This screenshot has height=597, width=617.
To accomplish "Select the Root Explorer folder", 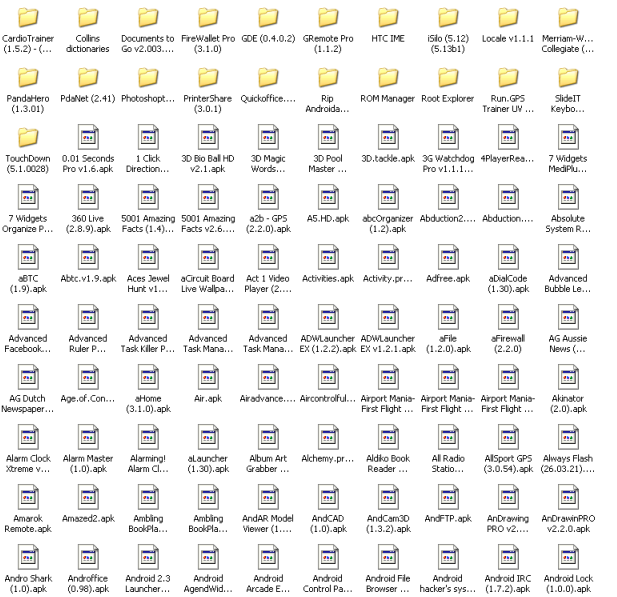I will (448, 78).
